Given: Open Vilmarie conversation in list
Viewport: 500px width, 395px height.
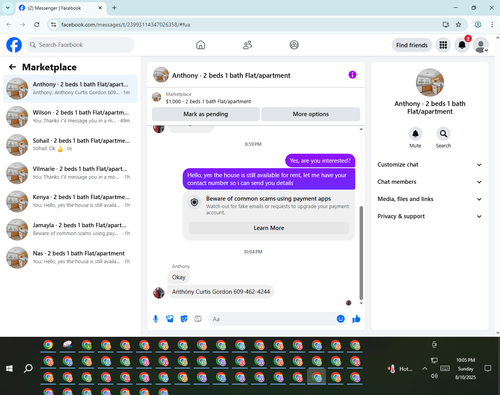Looking at the screenshot, I should pyautogui.click(x=70, y=173).
